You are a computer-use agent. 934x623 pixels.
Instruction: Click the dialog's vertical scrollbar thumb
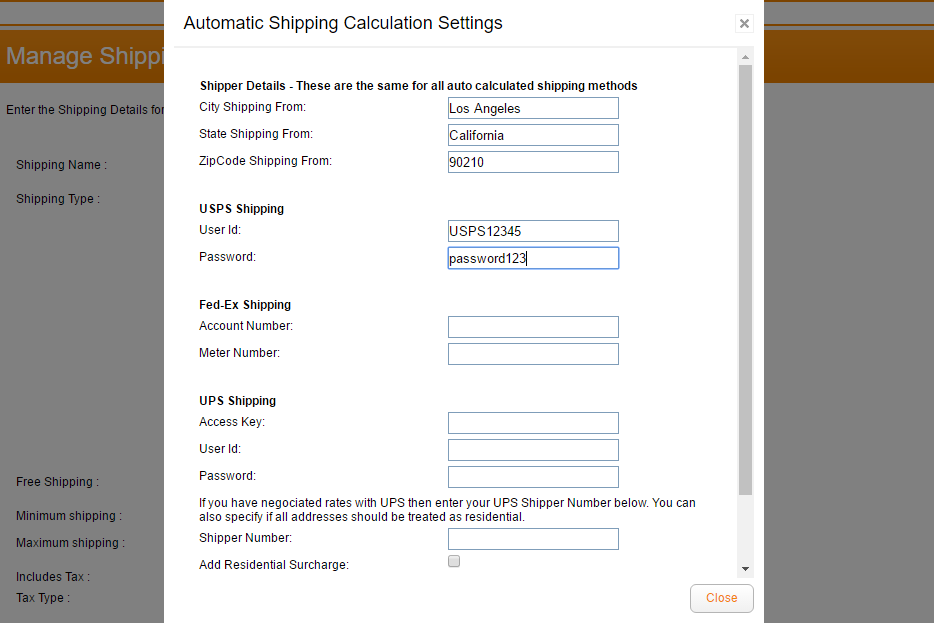[x=745, y=280]
